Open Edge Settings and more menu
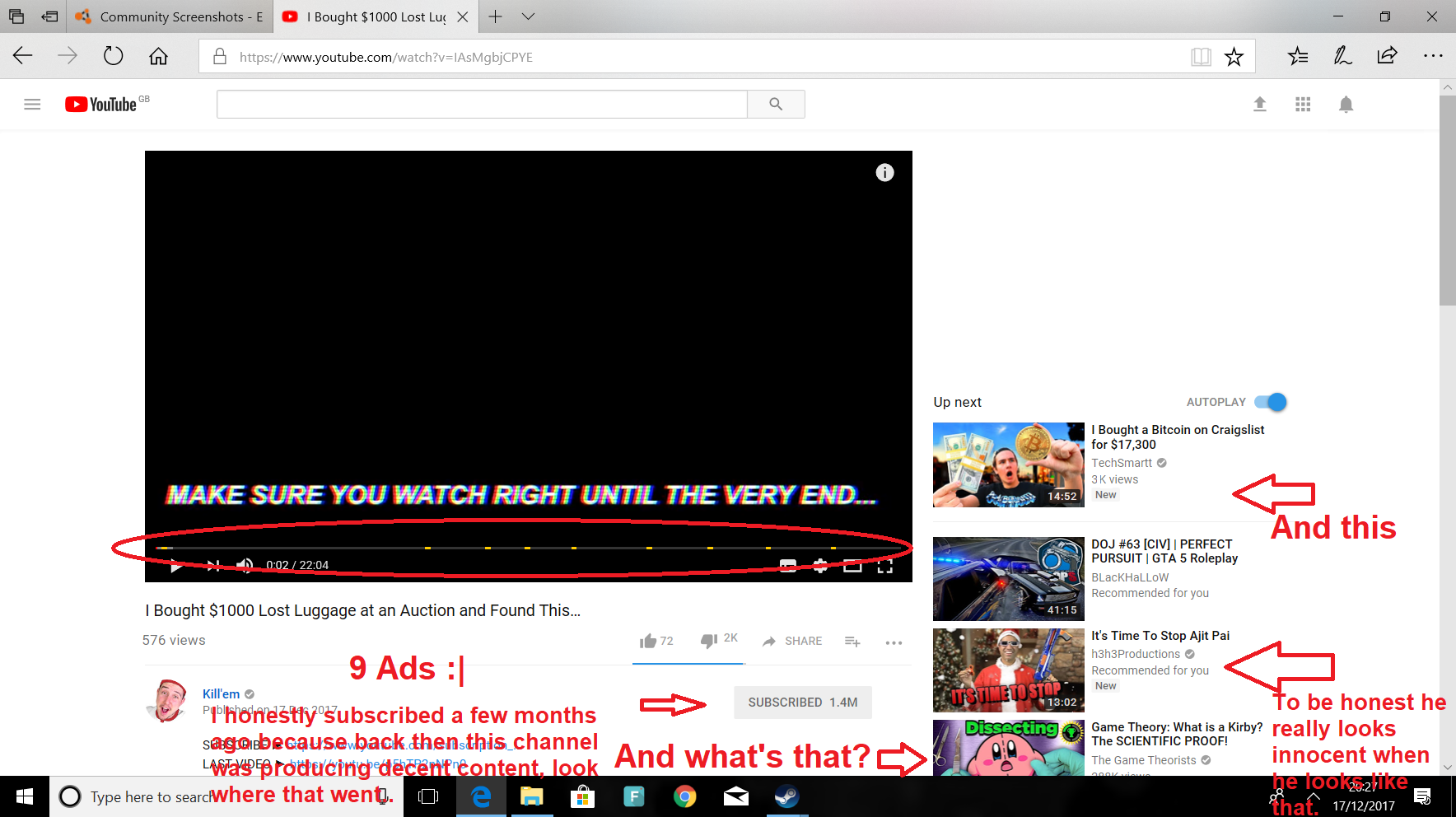Screen dimensions: 1456x817 tap(1433, 56)
